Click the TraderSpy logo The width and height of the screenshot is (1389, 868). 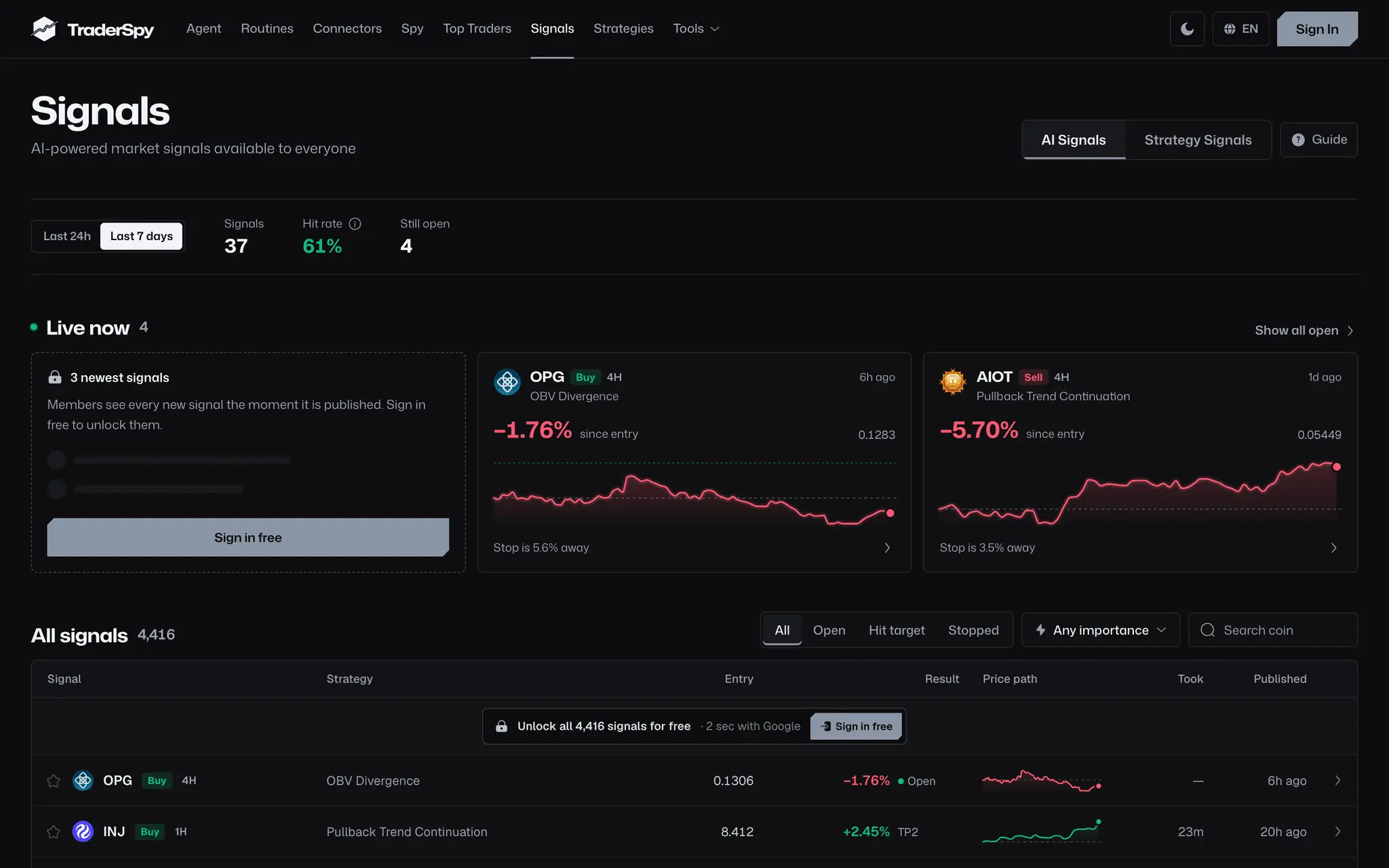click(x=93, y=28)
